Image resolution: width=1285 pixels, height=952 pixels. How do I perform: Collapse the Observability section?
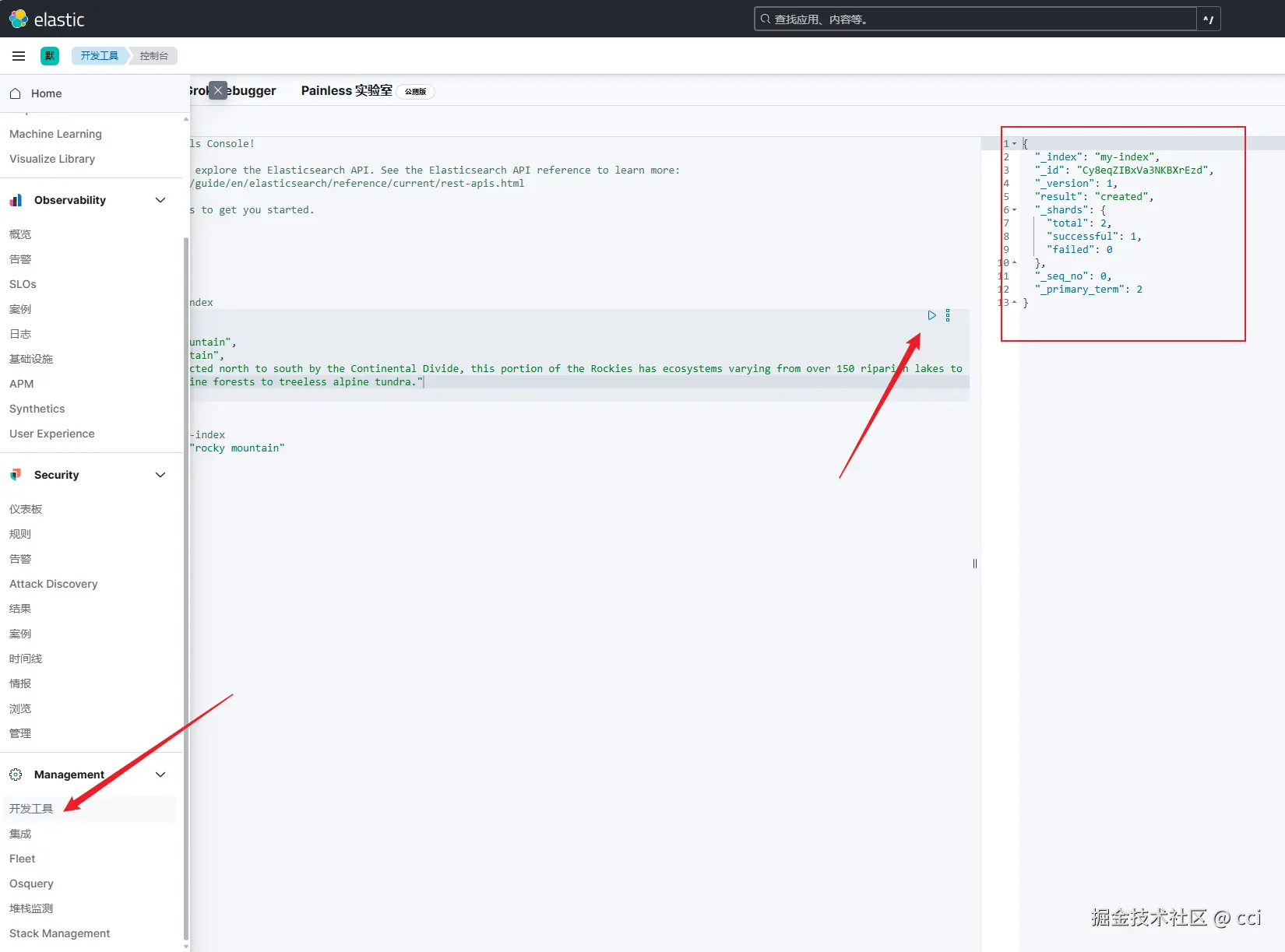coord(160,200)
